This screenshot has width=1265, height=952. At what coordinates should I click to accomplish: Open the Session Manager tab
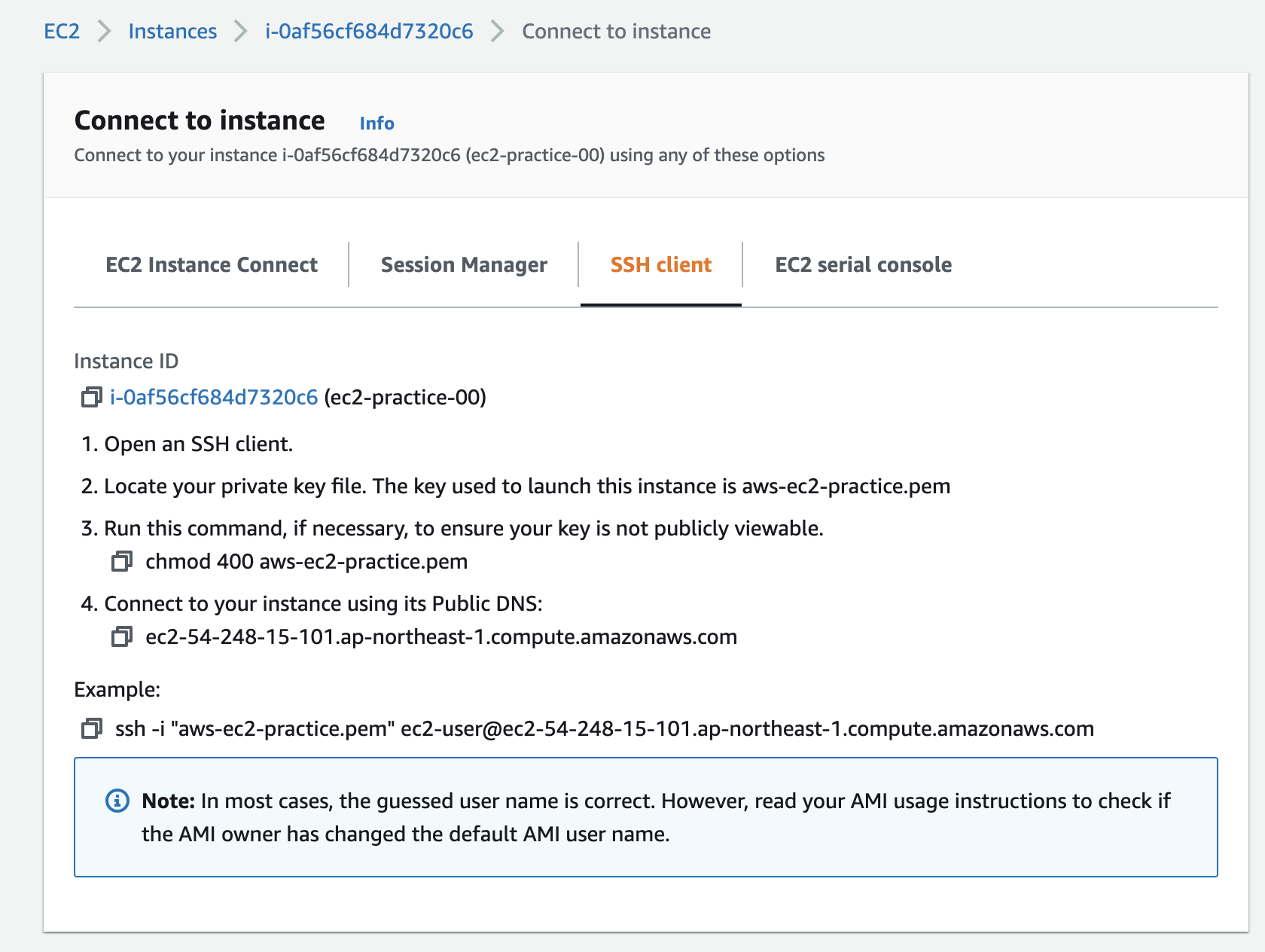point(464,265)
